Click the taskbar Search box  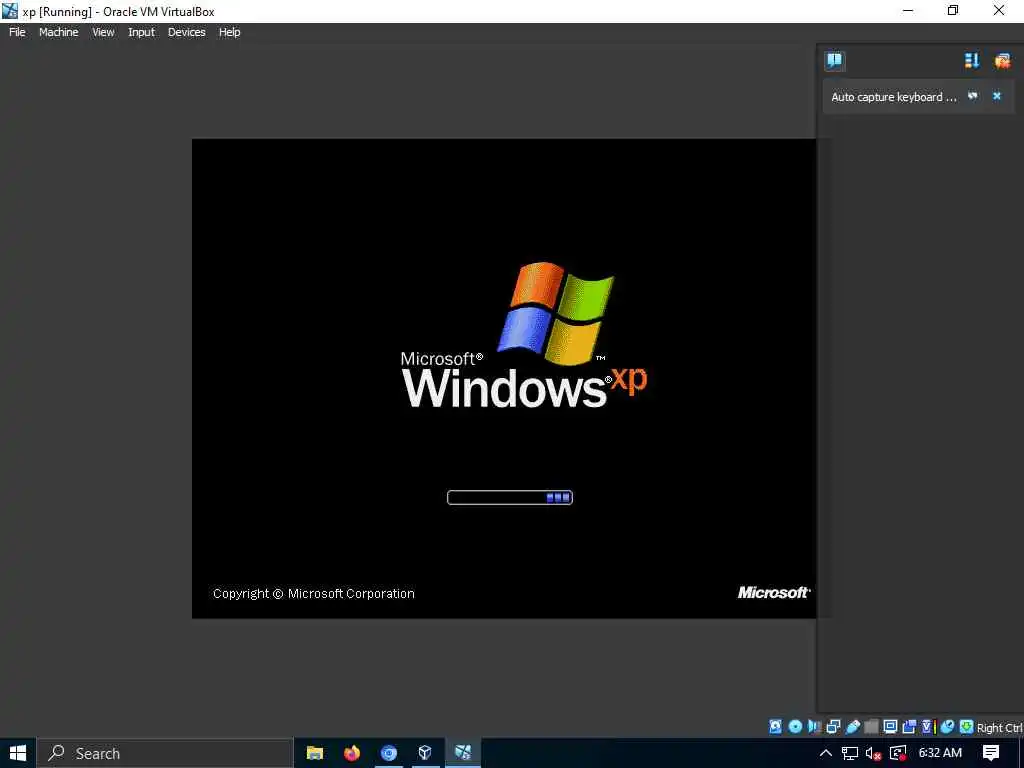(x=165, y=753)
